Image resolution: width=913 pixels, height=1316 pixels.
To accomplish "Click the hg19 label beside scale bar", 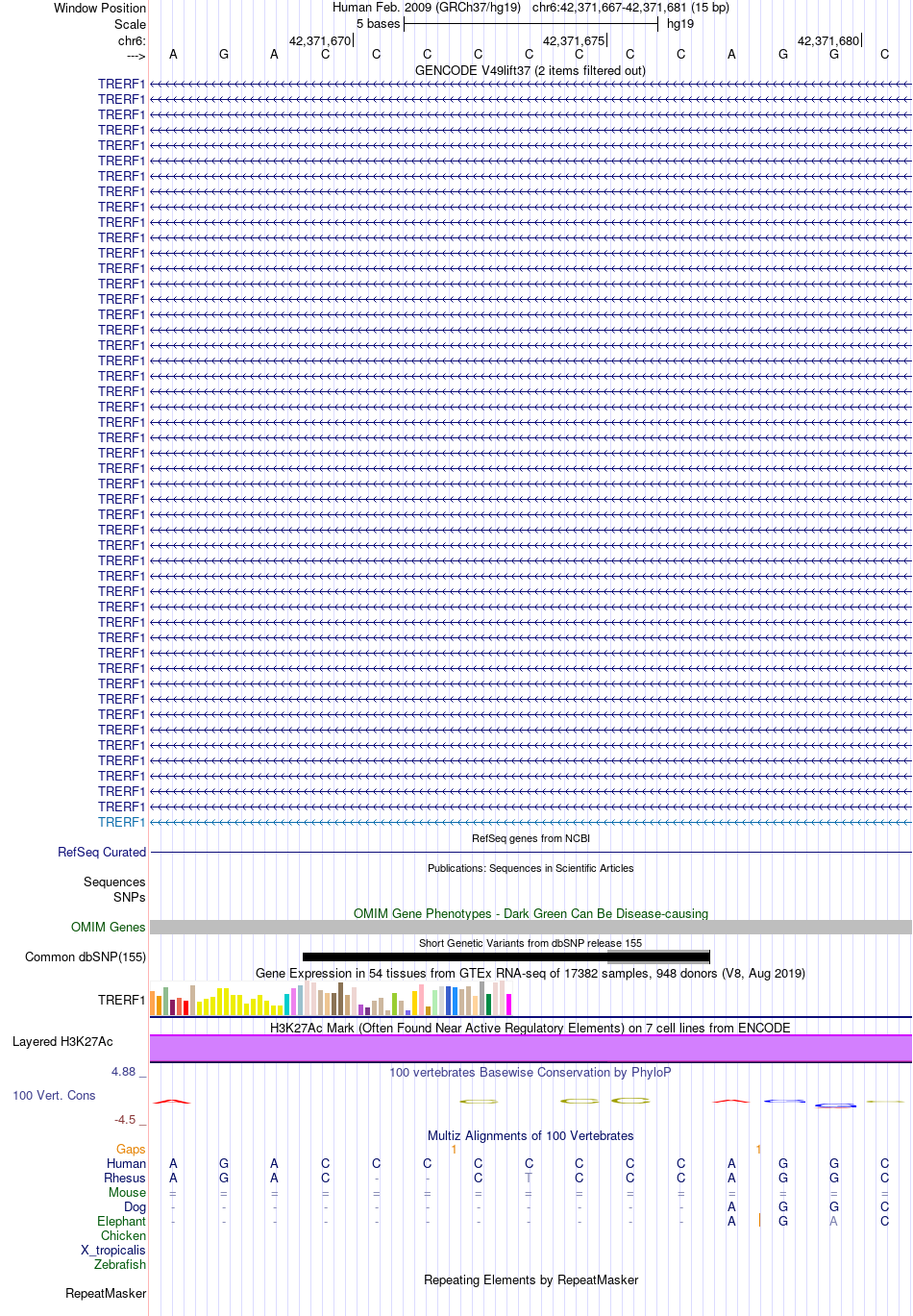I will pyautogui.click(x=680, y=23).
